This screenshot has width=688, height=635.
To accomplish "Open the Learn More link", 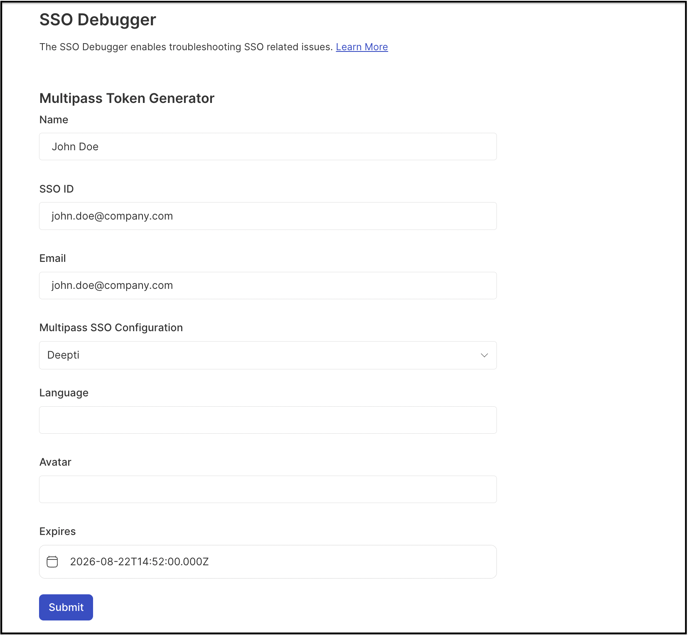I will [362, 47].
